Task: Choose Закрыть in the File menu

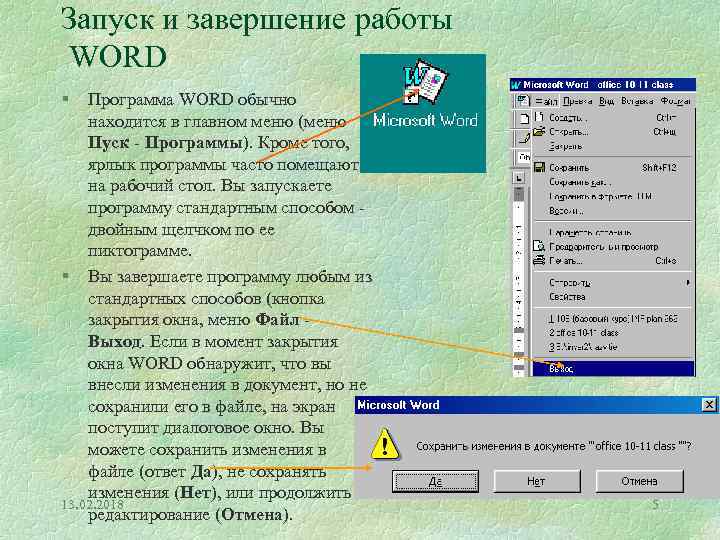Action: tap(613, 146)
